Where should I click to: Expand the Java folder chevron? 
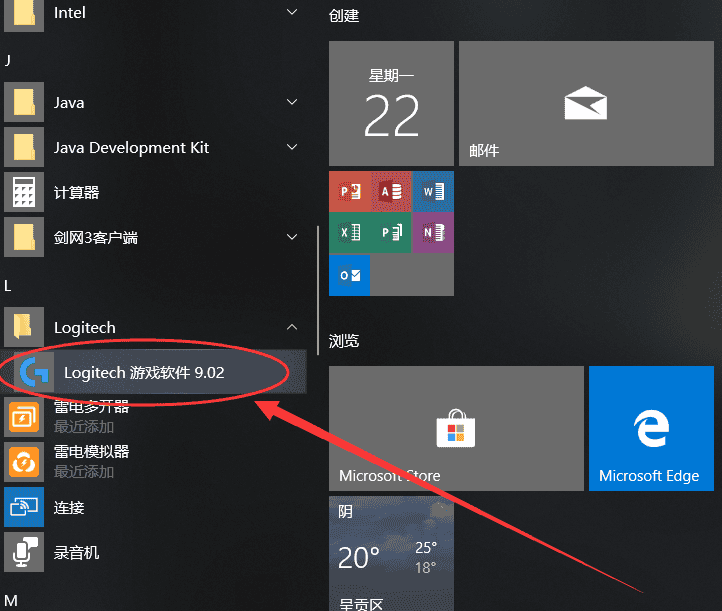point(292,102)
